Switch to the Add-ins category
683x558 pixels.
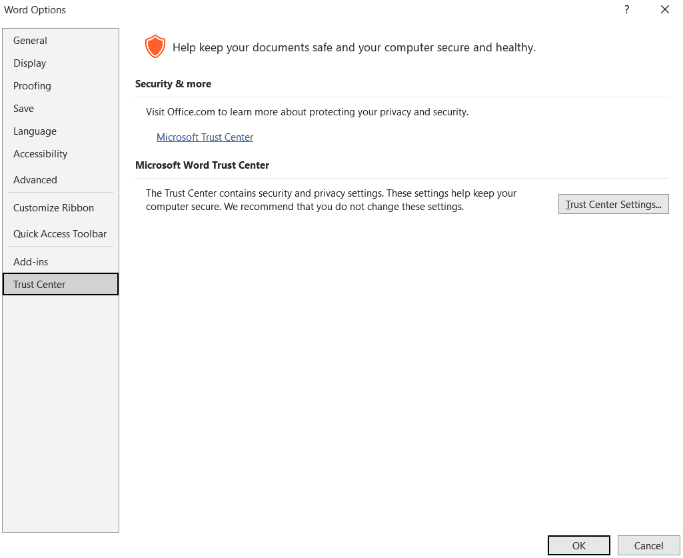pos(31,262)
